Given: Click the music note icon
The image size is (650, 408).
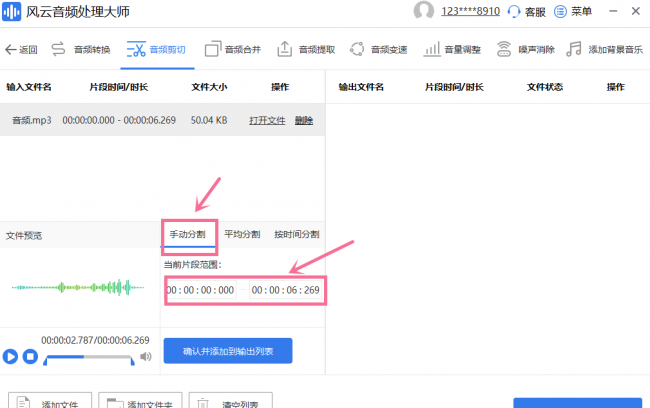Looking at the screenshot, I should click(574, 49).
